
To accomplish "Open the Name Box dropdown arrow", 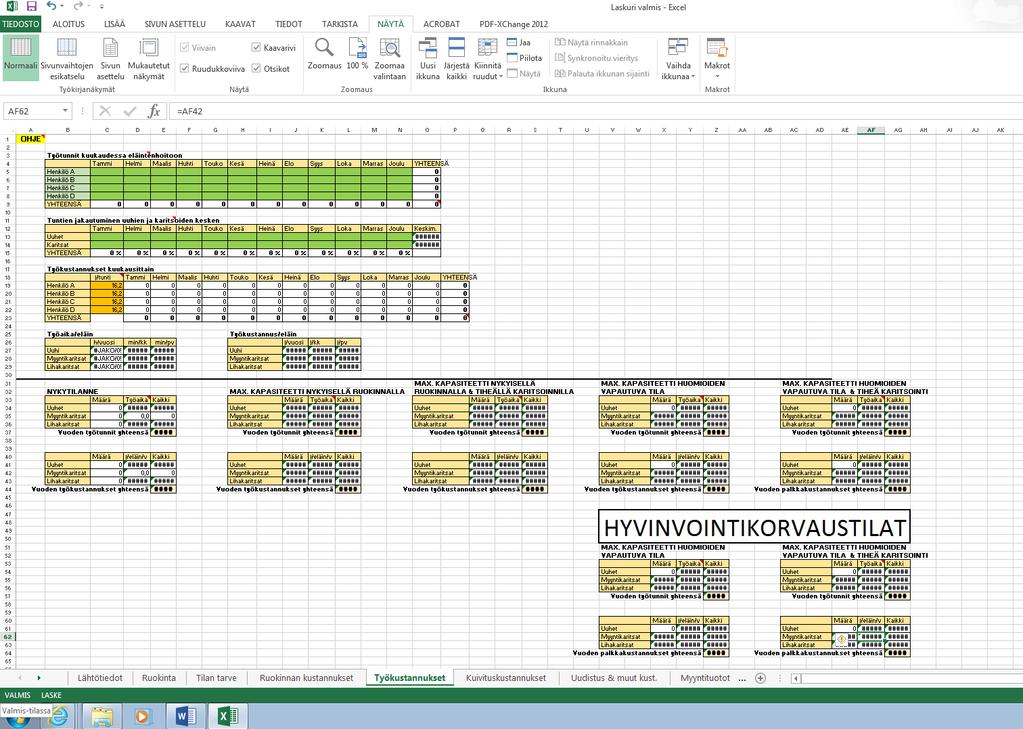I will click(x=65, y=111).
